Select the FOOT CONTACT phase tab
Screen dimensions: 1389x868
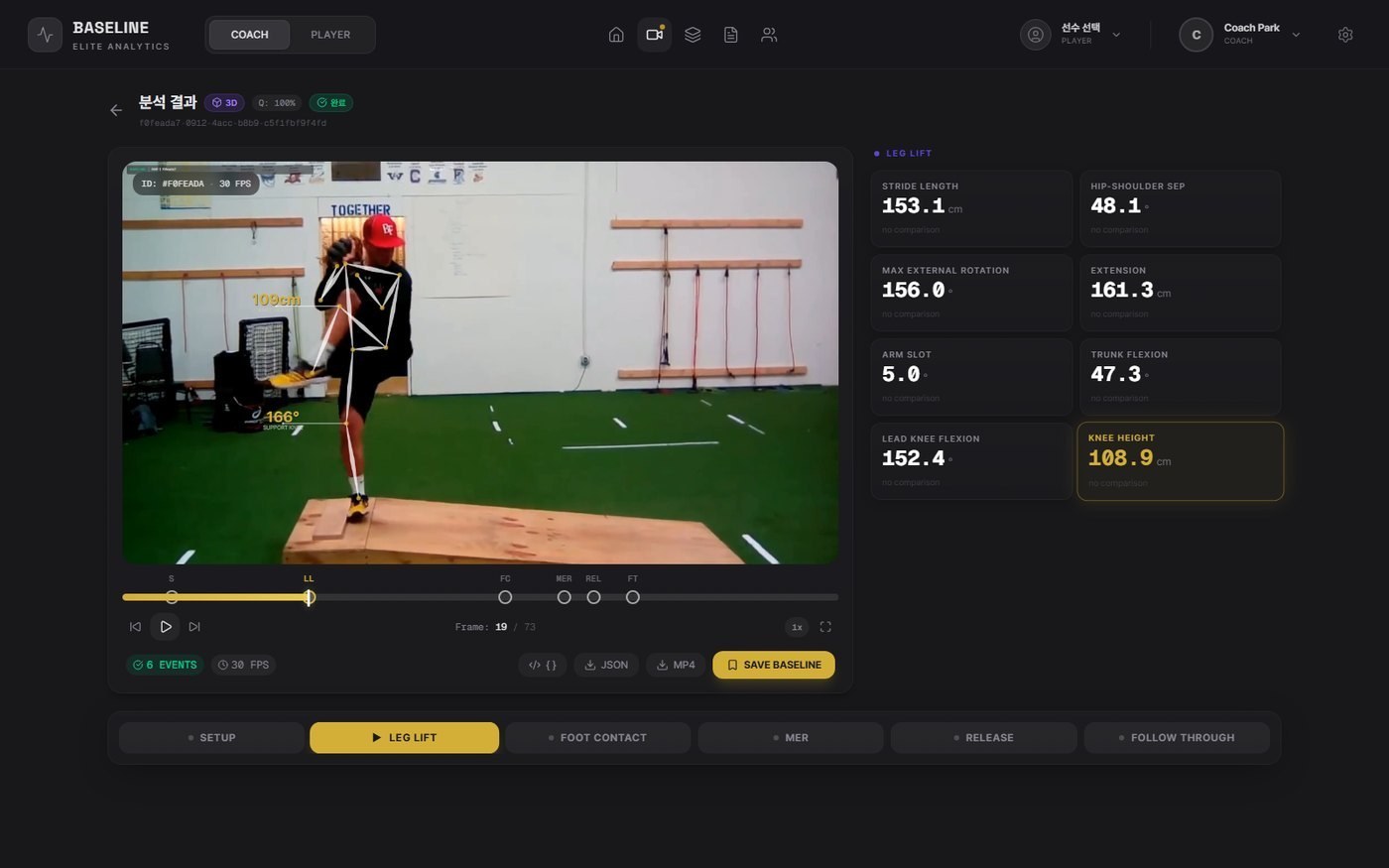[597, 738]
